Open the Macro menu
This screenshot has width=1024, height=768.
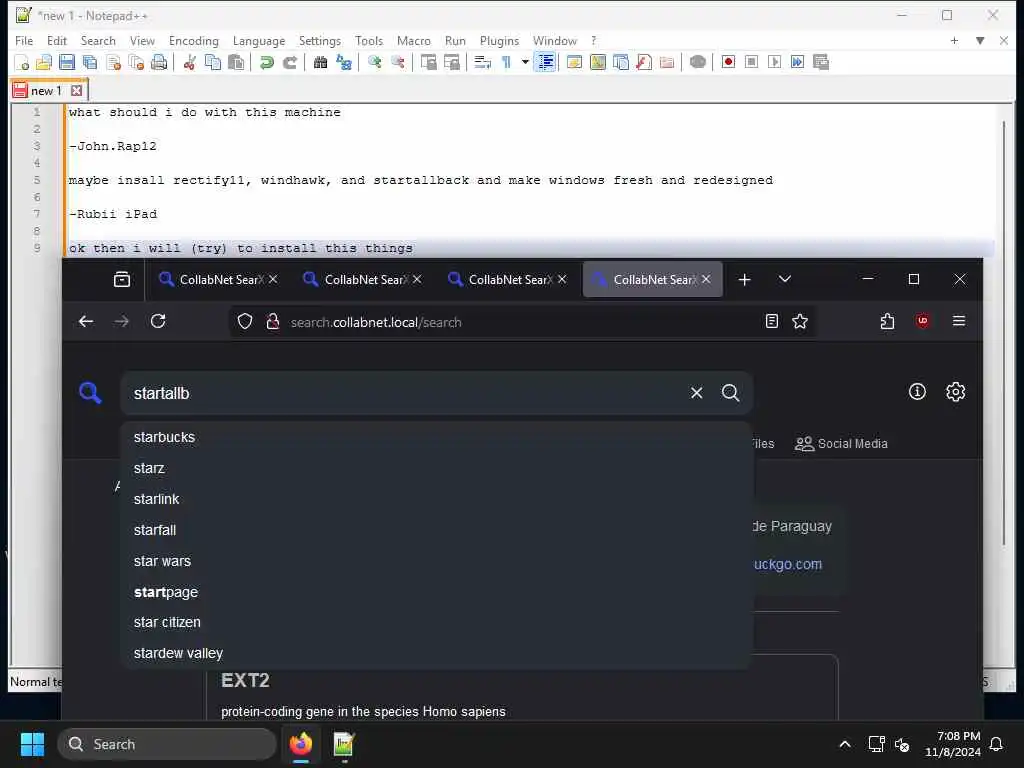tap(413, 40)
